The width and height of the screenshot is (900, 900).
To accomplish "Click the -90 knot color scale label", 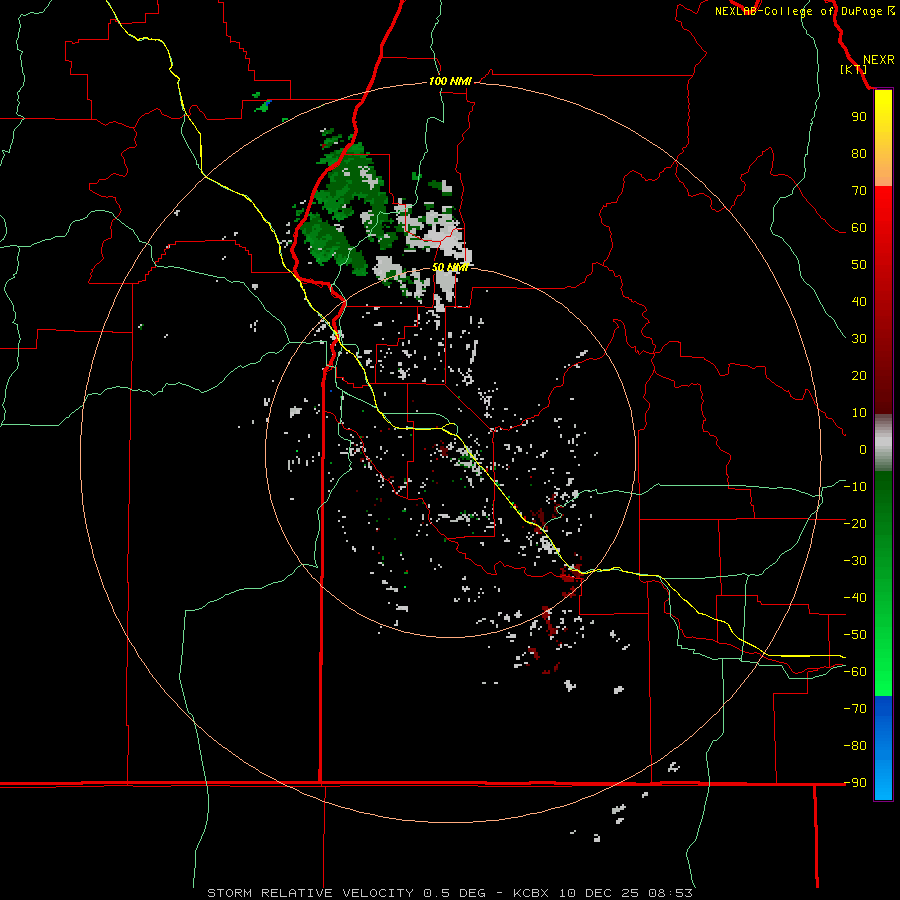I will (855, 783).
